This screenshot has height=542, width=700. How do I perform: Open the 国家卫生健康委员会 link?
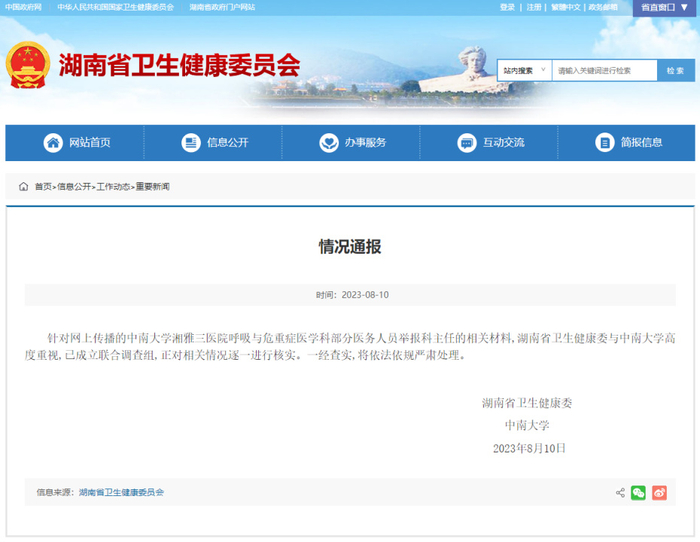point(115,7)
